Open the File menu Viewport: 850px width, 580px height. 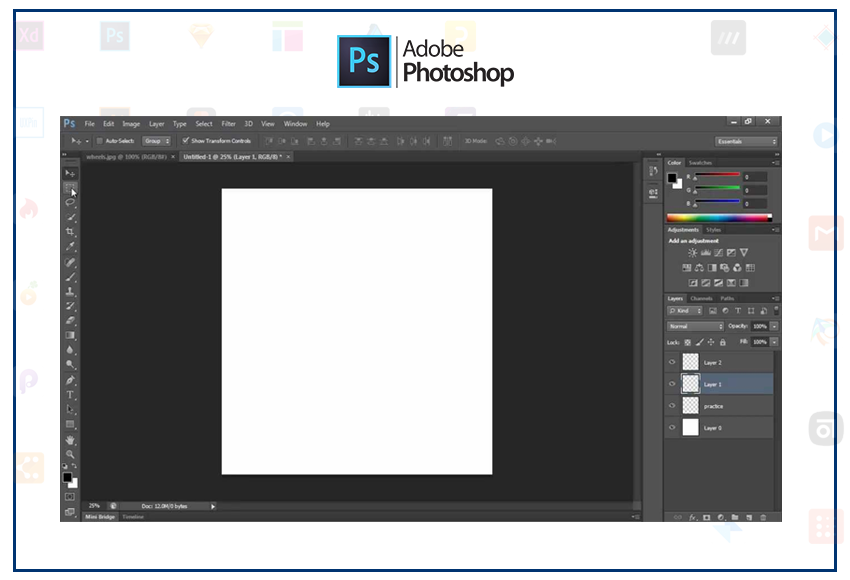(x=89, y=124)
